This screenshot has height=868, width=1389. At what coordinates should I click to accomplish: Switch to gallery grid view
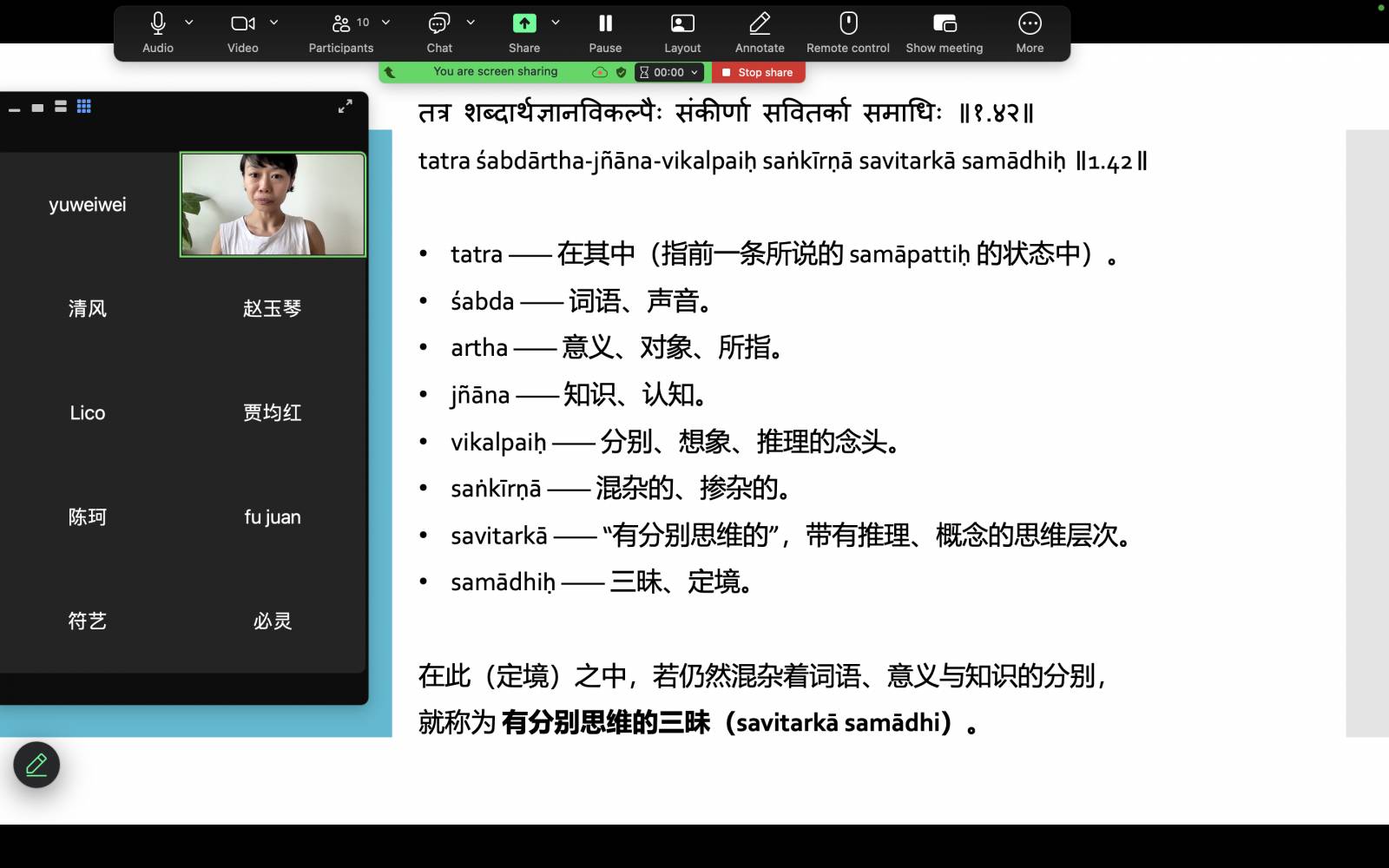(x=84, y=107)
